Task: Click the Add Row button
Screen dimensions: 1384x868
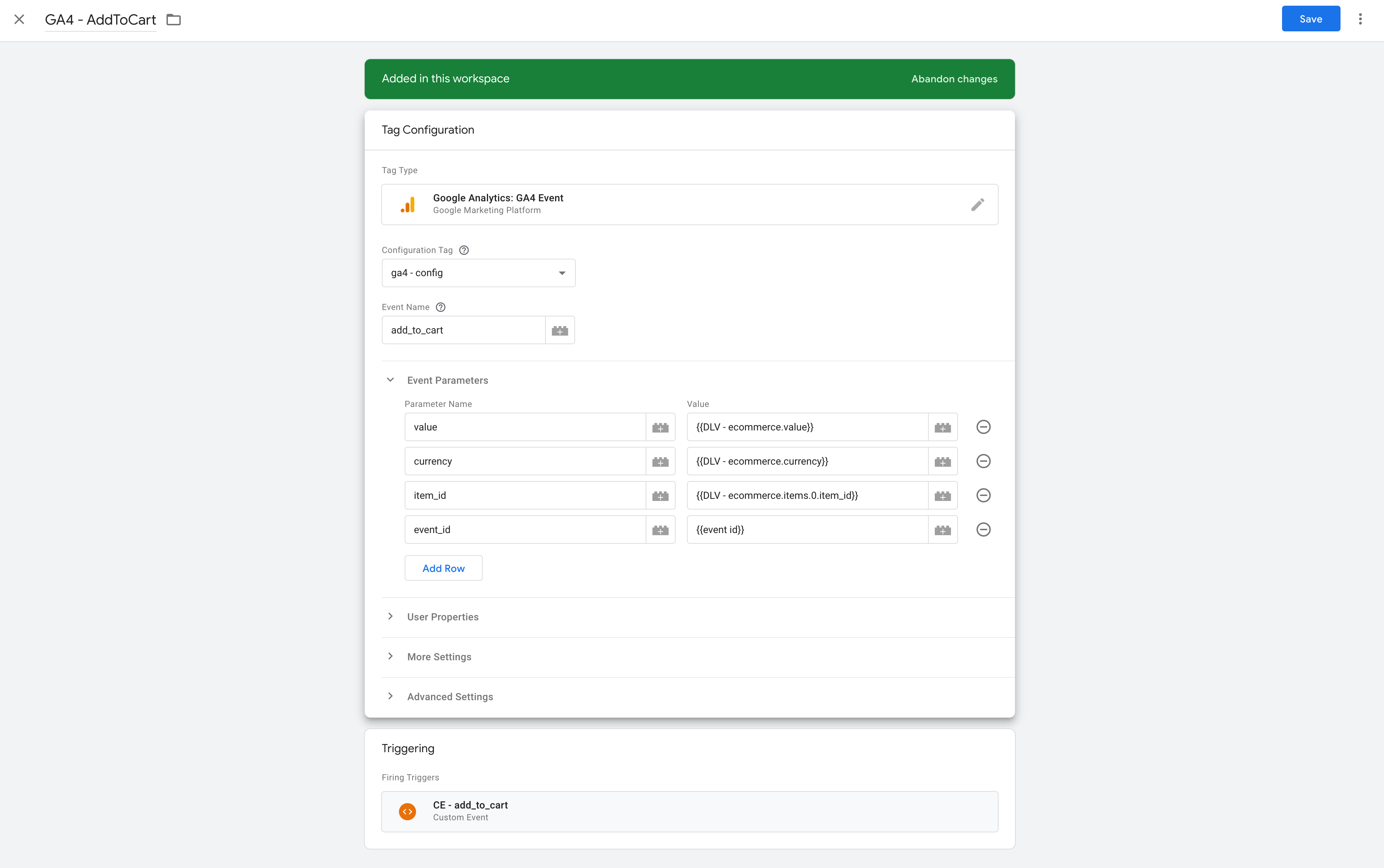Action: click(x=443, y=567)
